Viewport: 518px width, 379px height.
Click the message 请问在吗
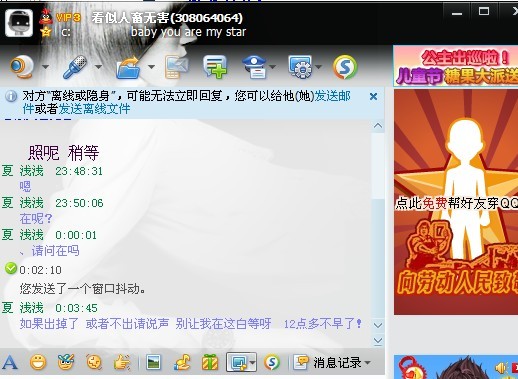pos(56,251)
